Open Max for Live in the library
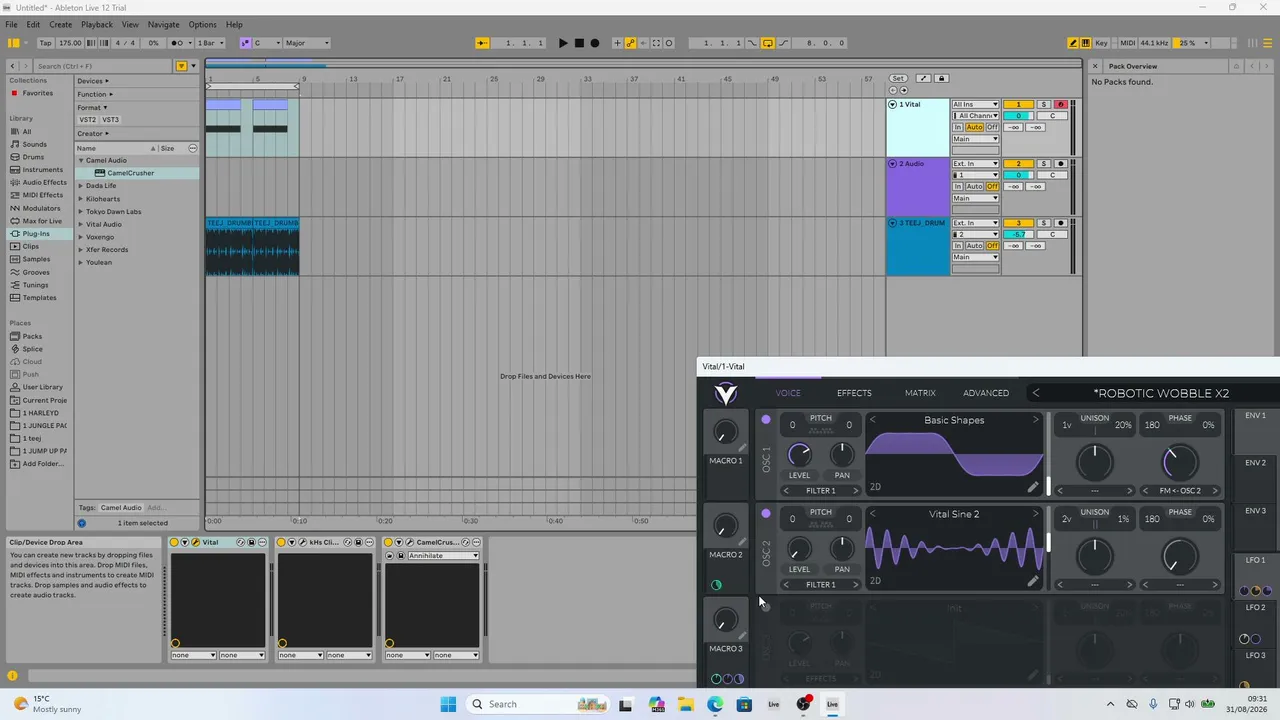Image resolution: width=1280 pixels, height=720 pixels. pyautogui.click(x=42, y=221)
